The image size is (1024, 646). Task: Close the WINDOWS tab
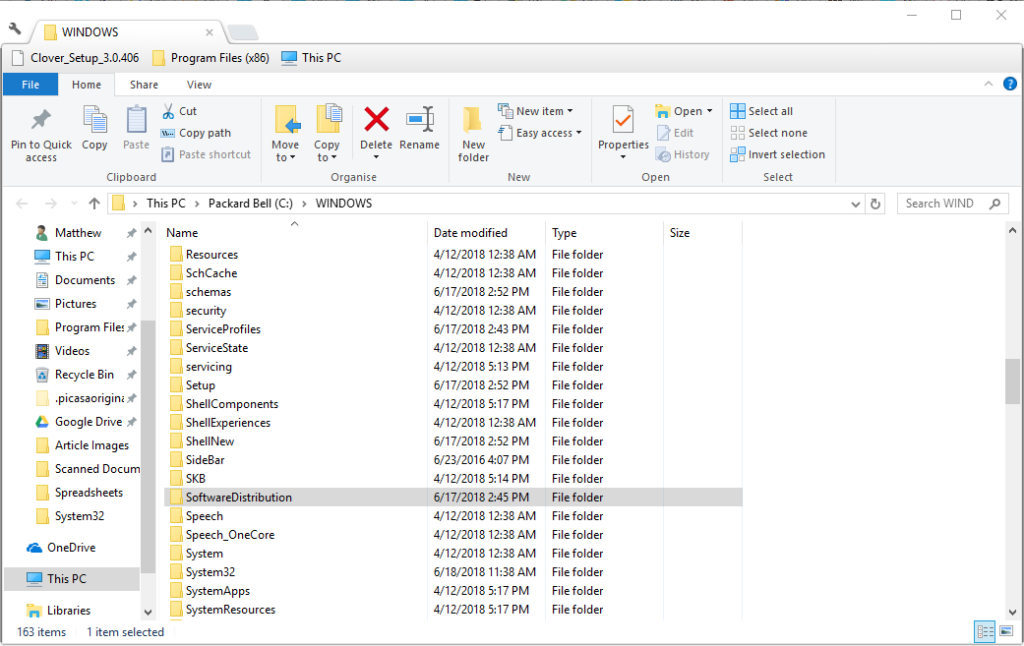pos(209,32)
